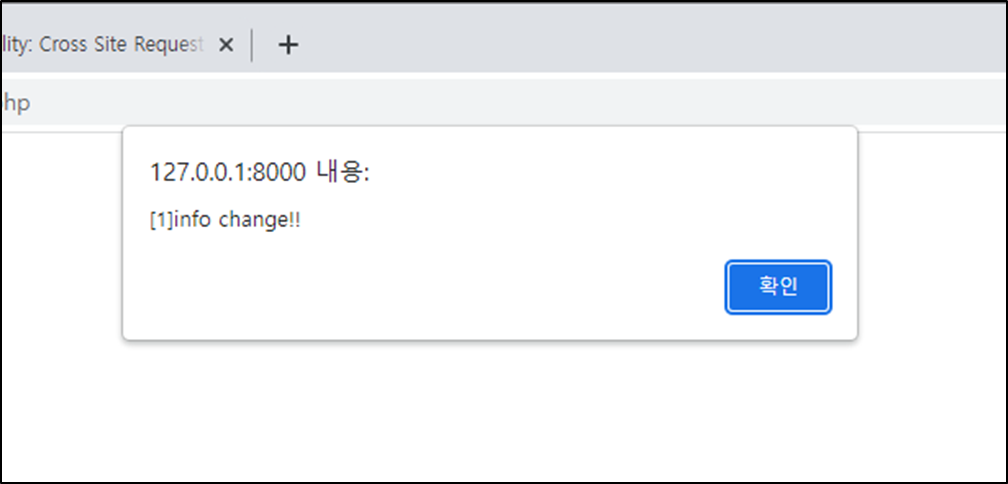
Task: Close the Cross Site Request tab
Action: tap(226, 45)
